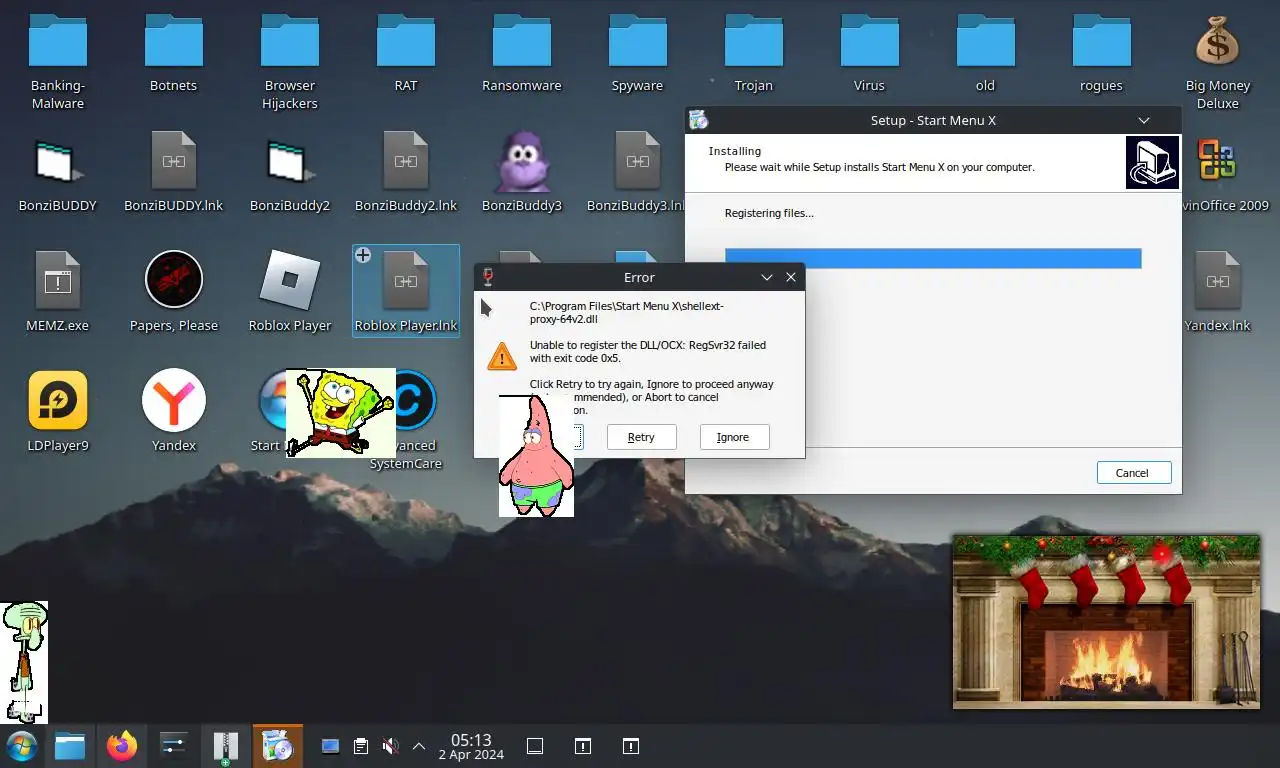Open the rogues folder

tap(1102, 40)
